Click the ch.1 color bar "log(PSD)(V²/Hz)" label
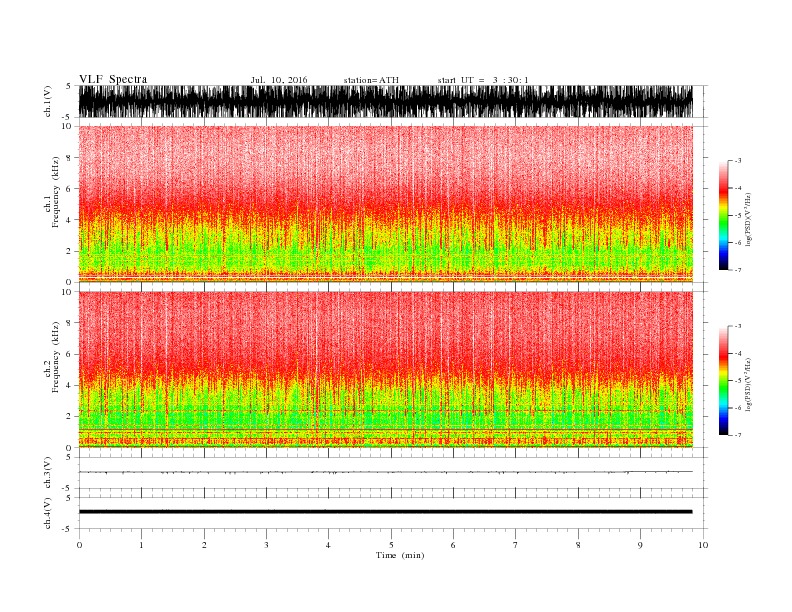This screenshot has height=612, width=792. [749, 220]
